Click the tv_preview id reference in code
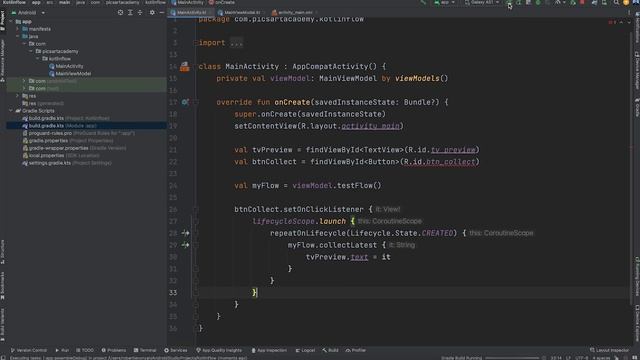The height and width of the screenshot is (360, 640). [453, 150]
